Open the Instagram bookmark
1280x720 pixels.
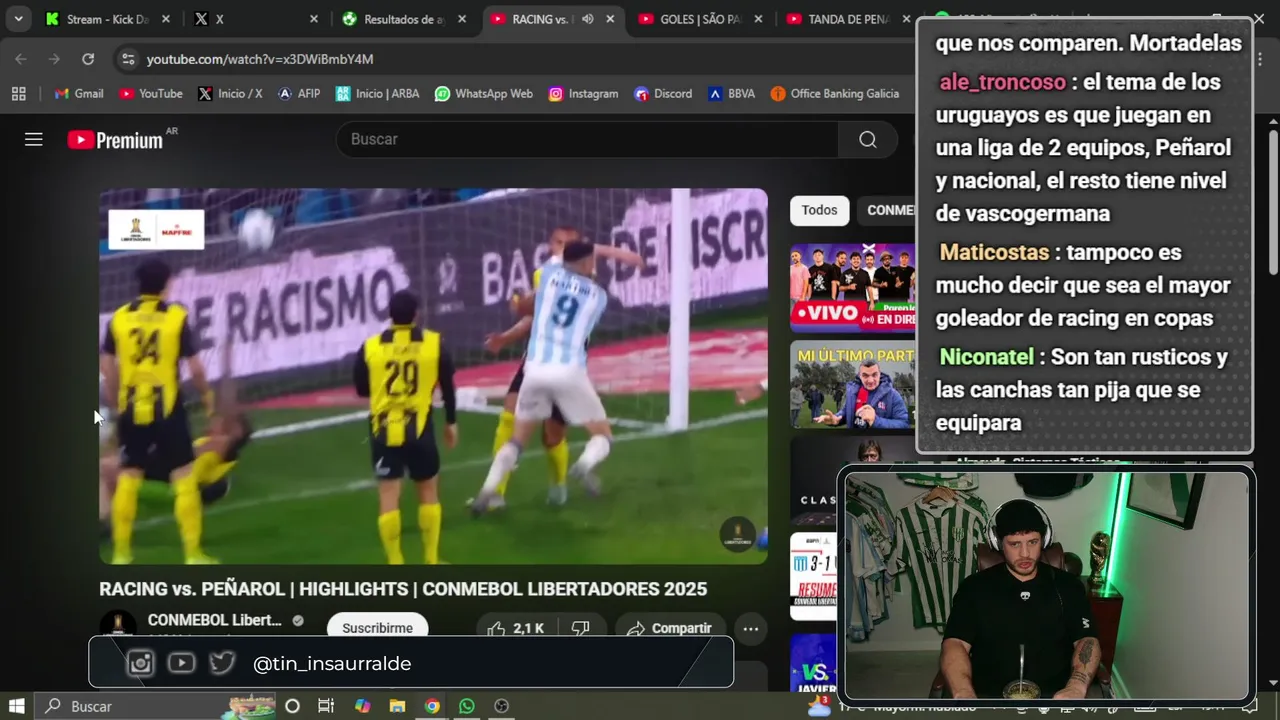pyautogui.click(x=583, y=93)
